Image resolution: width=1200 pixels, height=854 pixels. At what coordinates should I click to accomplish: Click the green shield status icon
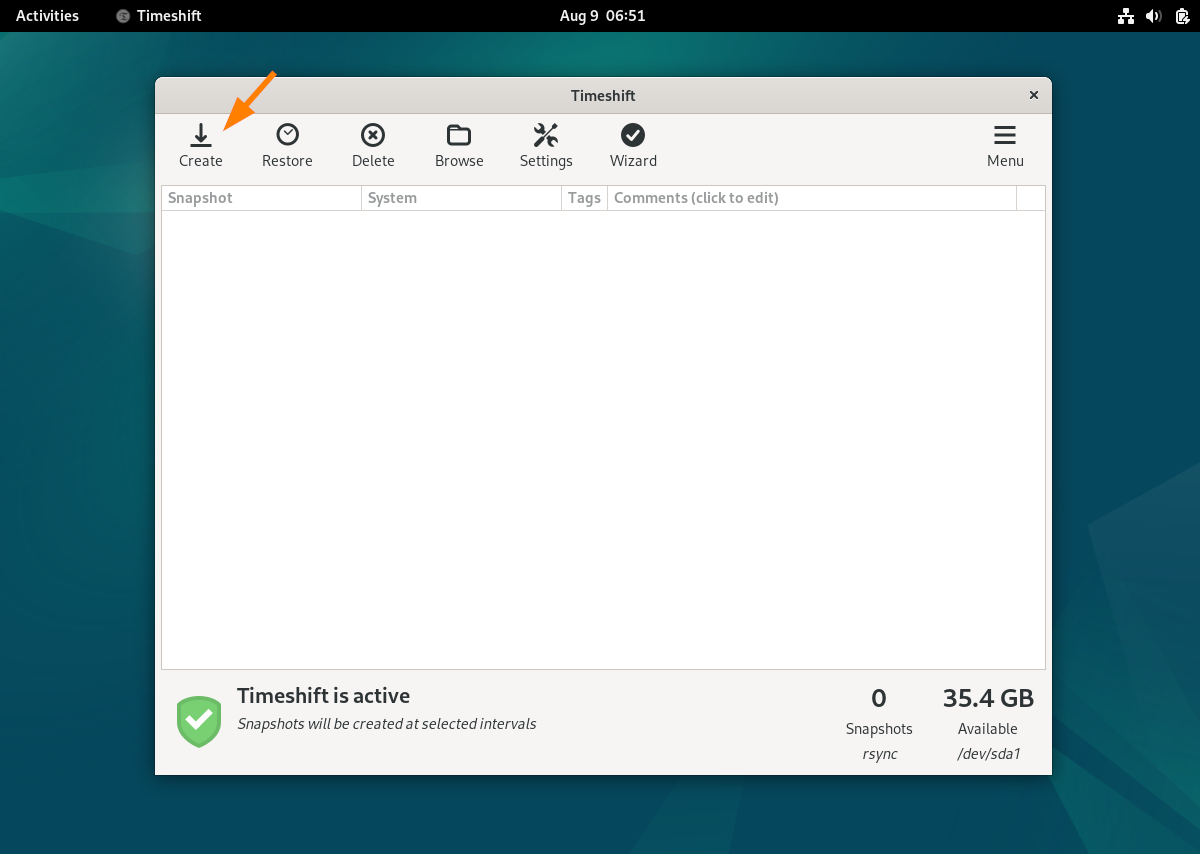tap(199, 721)
